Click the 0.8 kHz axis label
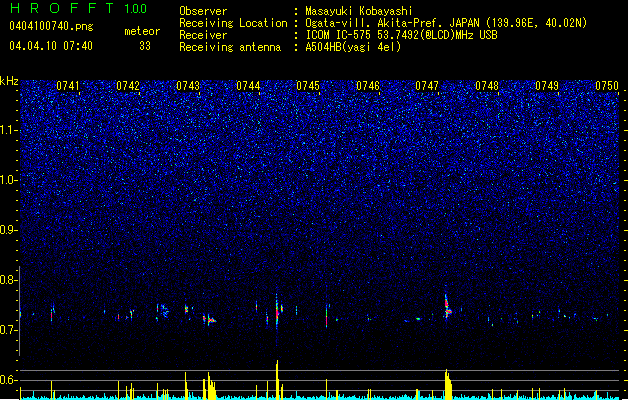This screenshot has height=400, width=629. (9, 280)
